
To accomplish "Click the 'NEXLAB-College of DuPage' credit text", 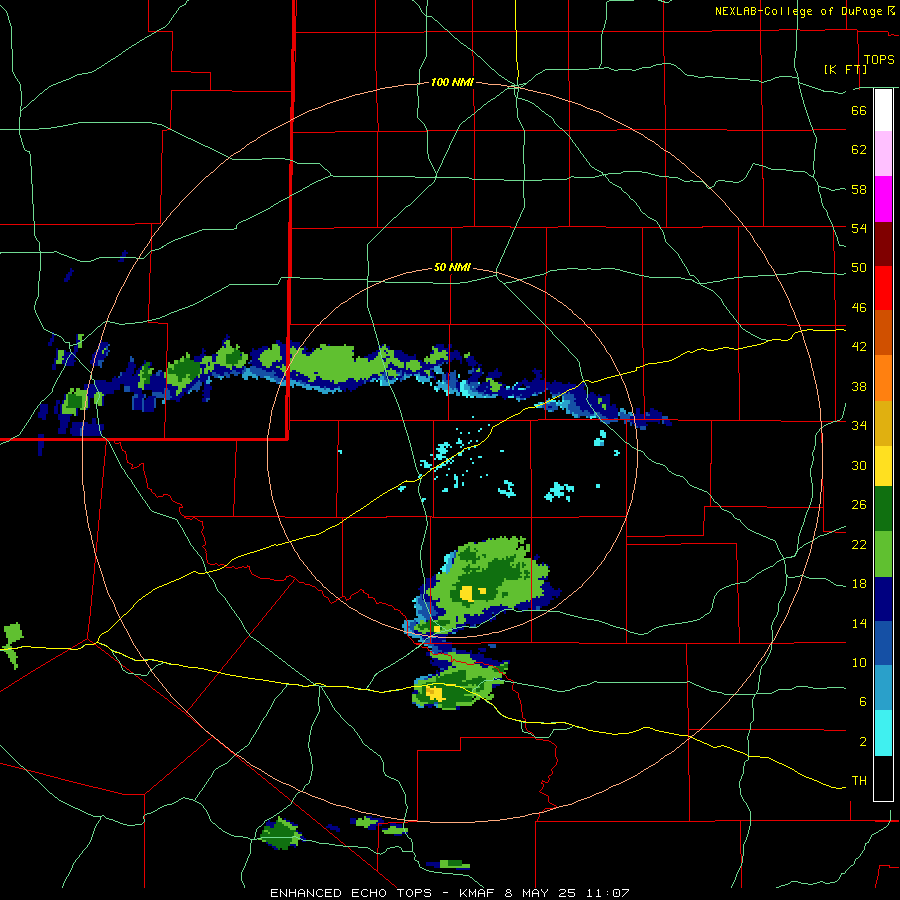I will tap(799, 11).
